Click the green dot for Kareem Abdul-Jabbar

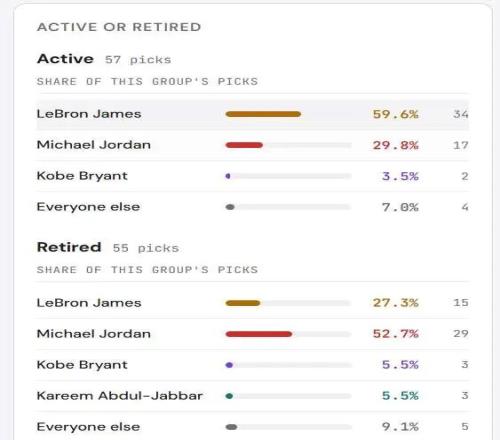[x=229, y=396]
